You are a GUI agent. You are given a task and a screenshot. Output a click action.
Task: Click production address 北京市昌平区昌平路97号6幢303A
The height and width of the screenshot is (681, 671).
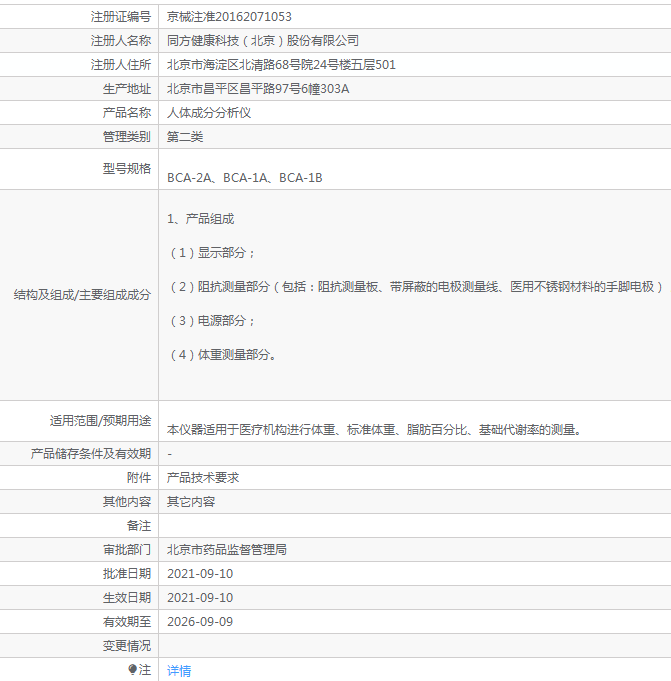pos(258,89)
